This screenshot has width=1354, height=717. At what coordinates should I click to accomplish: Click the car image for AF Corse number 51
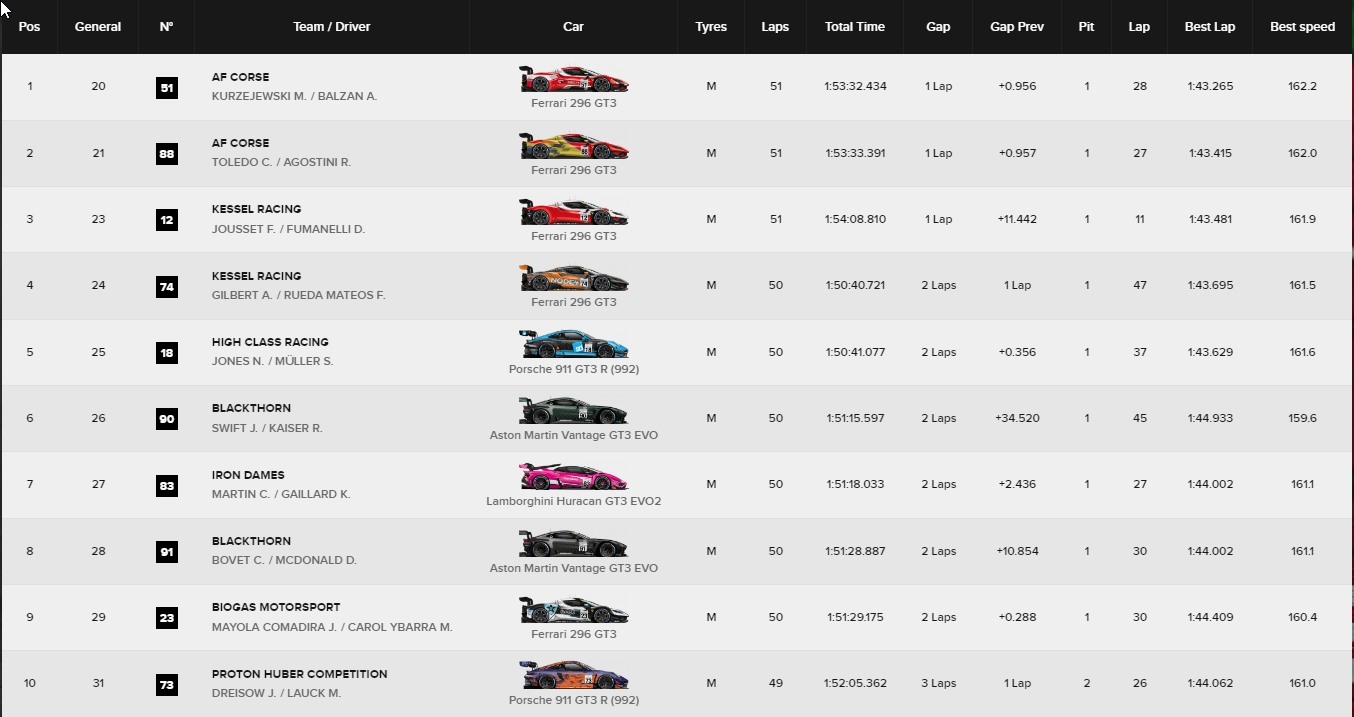[x=574, y=79]
